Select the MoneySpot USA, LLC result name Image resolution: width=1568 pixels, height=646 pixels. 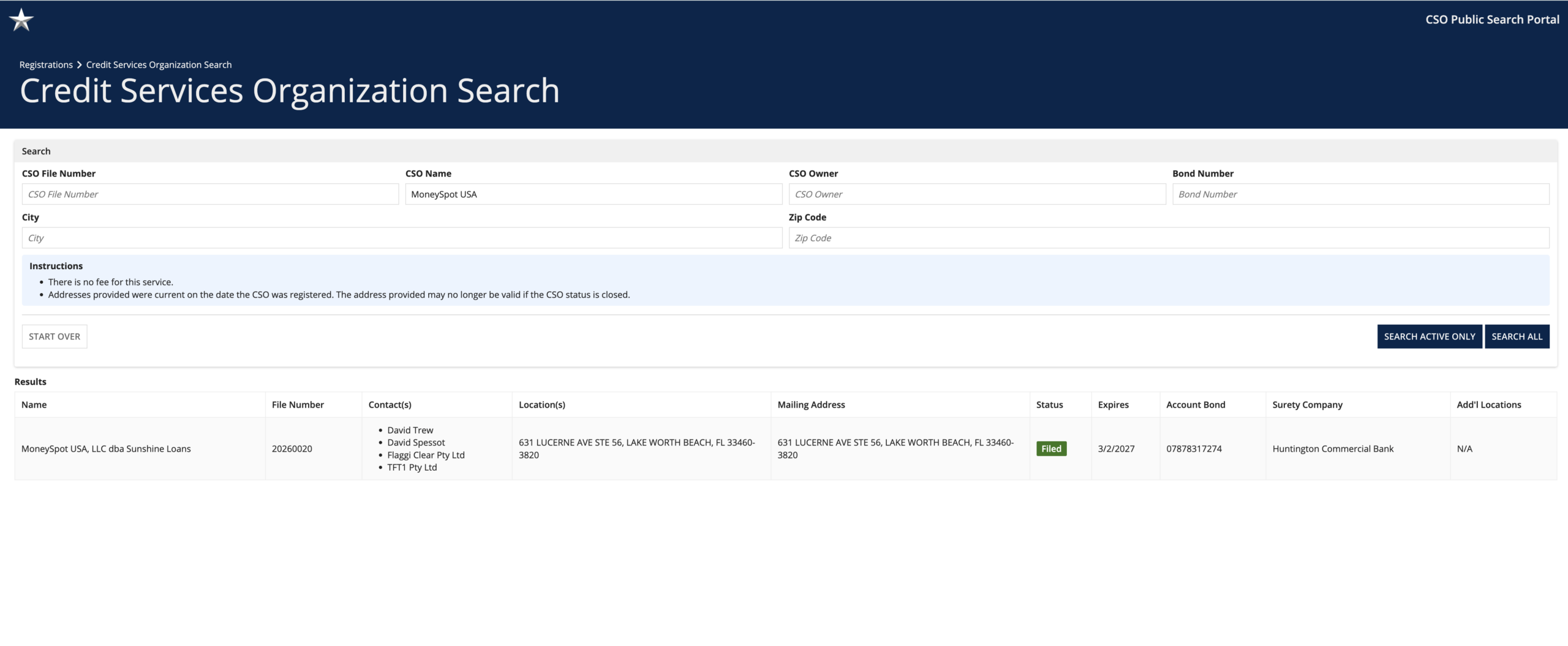click(106, 449)
